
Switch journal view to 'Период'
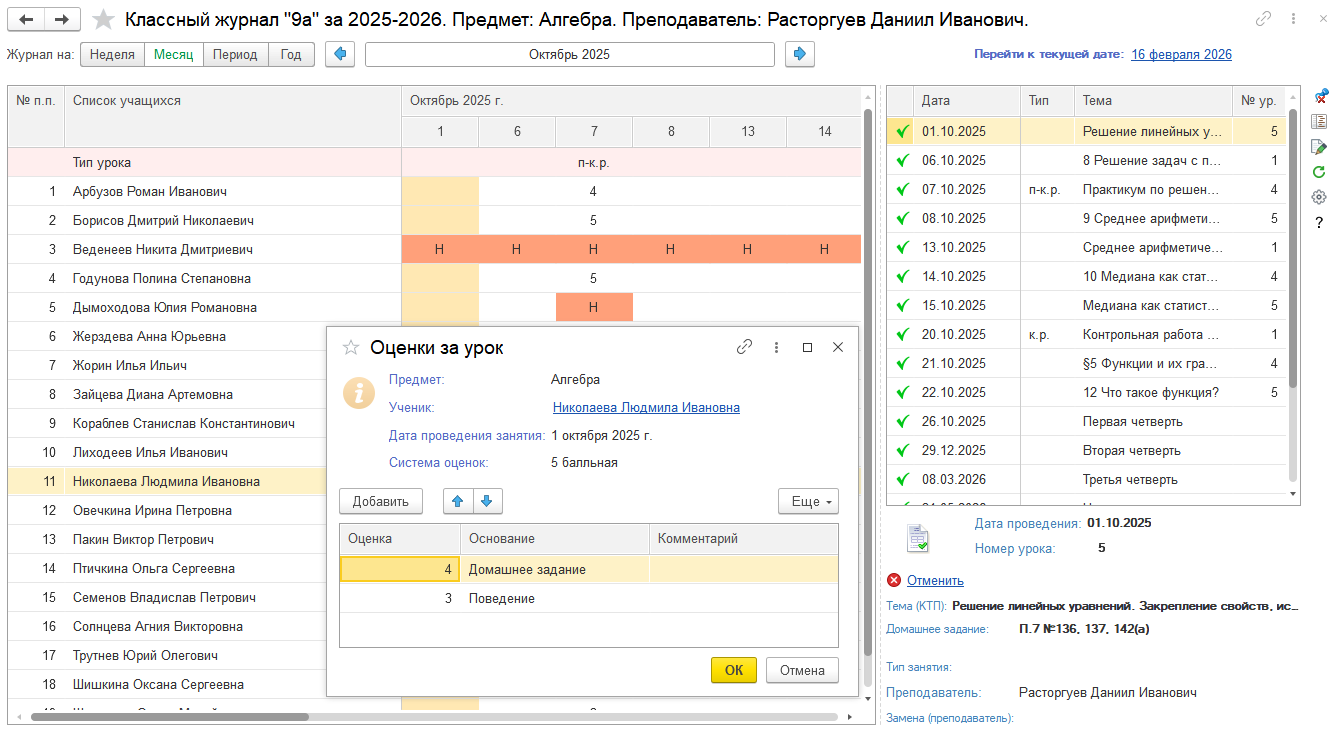click(236, 55)
